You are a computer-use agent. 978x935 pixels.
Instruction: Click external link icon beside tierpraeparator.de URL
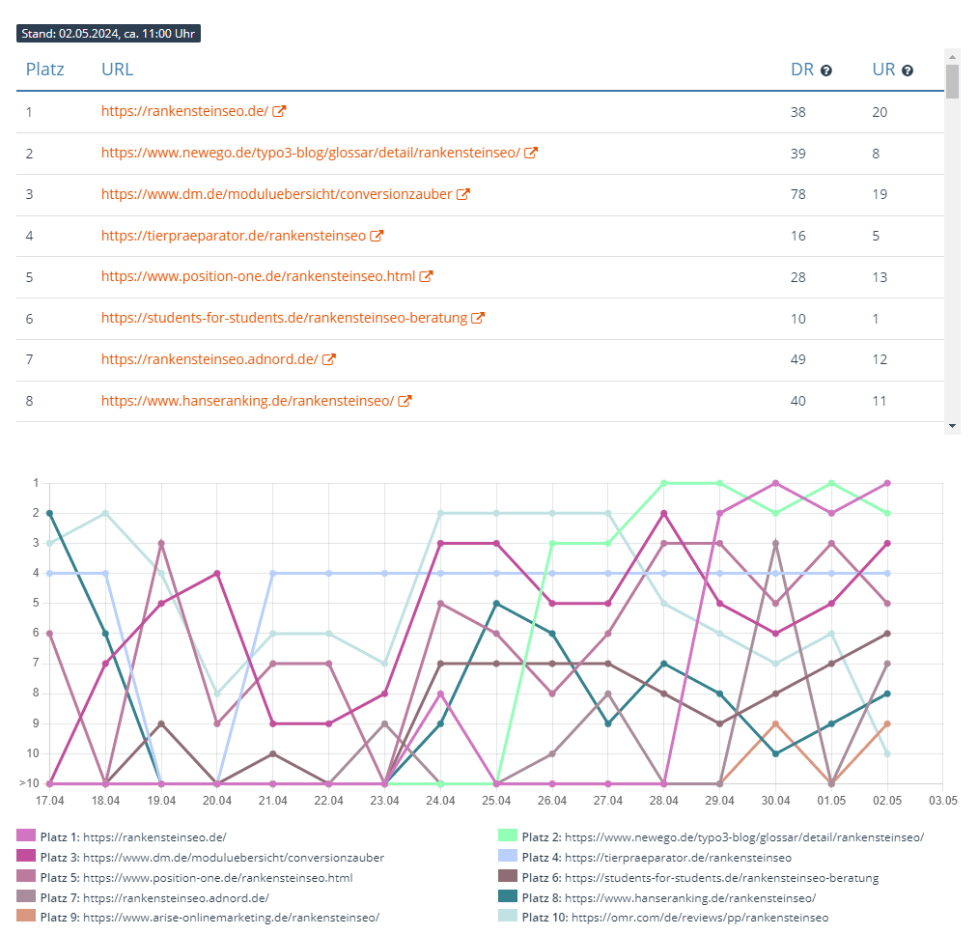pos(377,236)
